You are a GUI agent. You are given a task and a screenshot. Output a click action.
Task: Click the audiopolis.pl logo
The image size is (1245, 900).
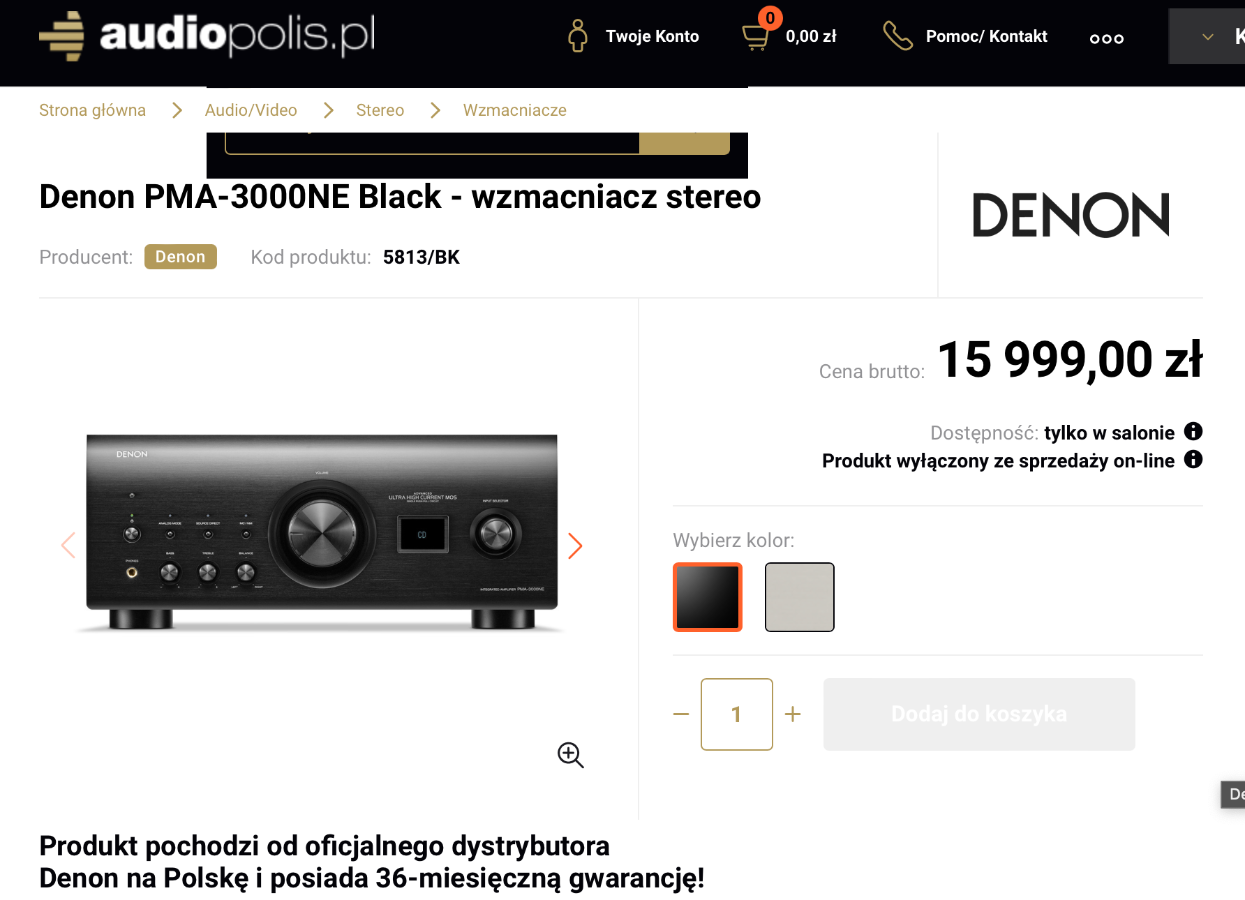206,36
